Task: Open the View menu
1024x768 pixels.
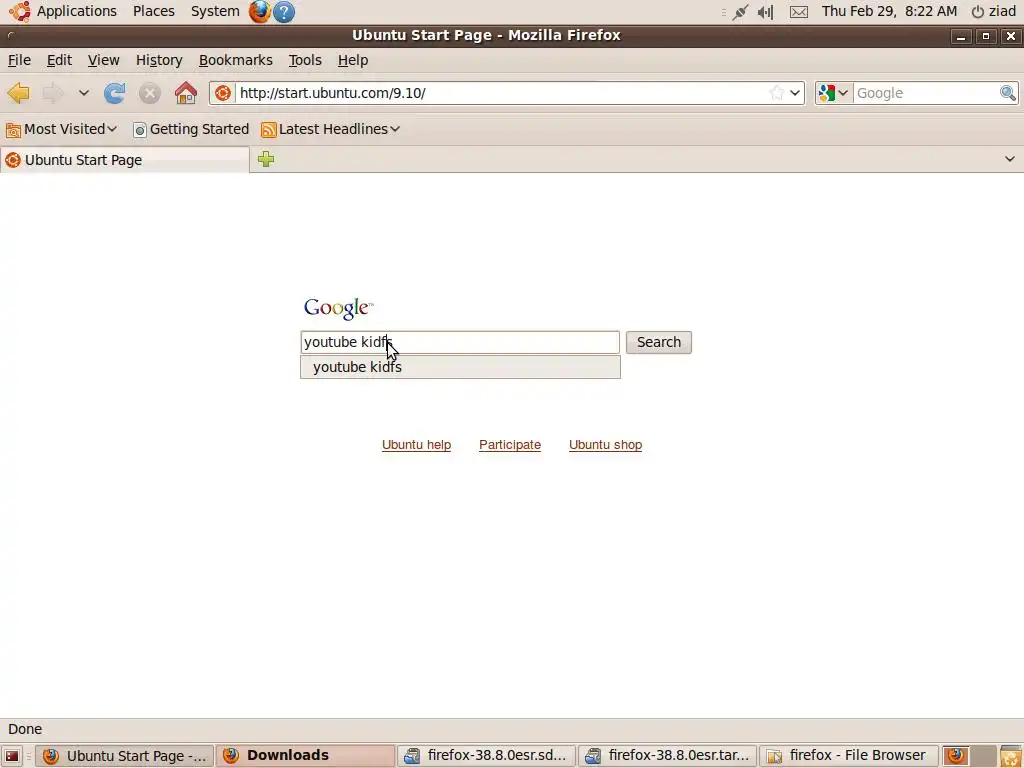Action: point(103,60)
